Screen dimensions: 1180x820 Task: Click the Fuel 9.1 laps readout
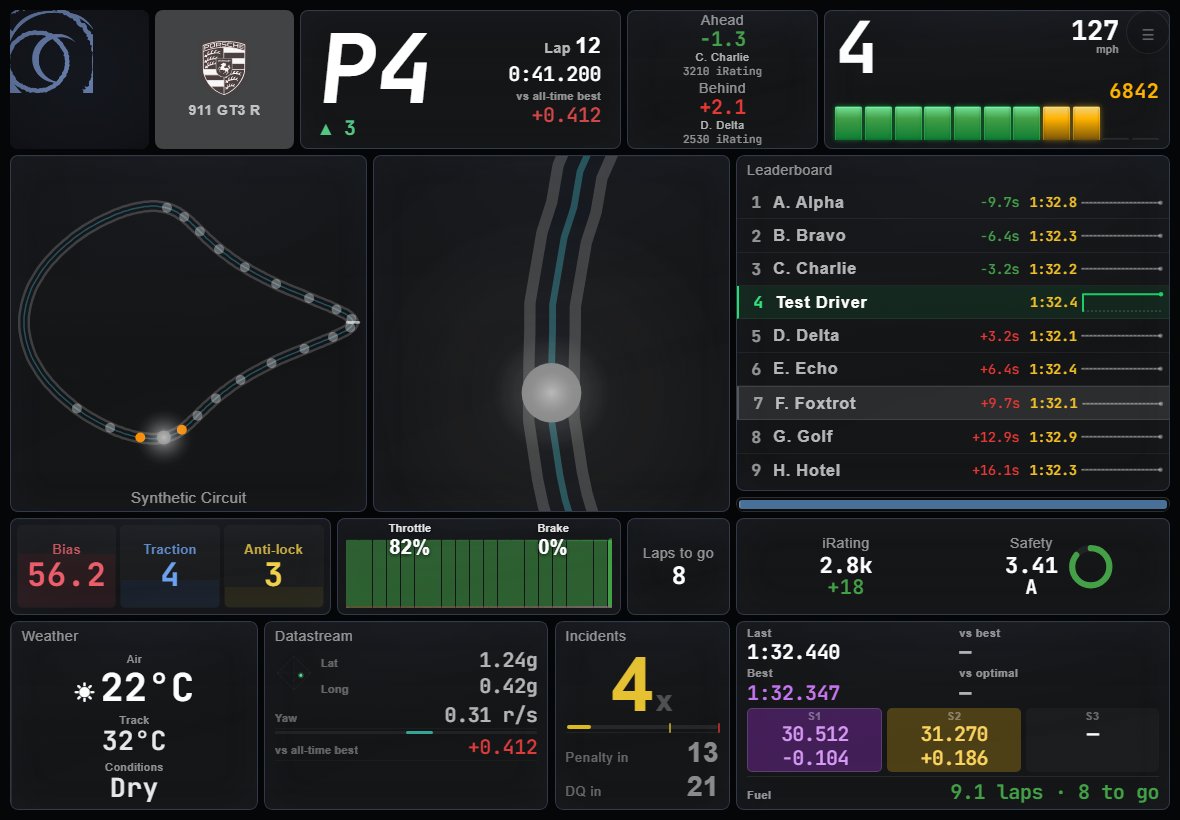(x=1054, y=792)
